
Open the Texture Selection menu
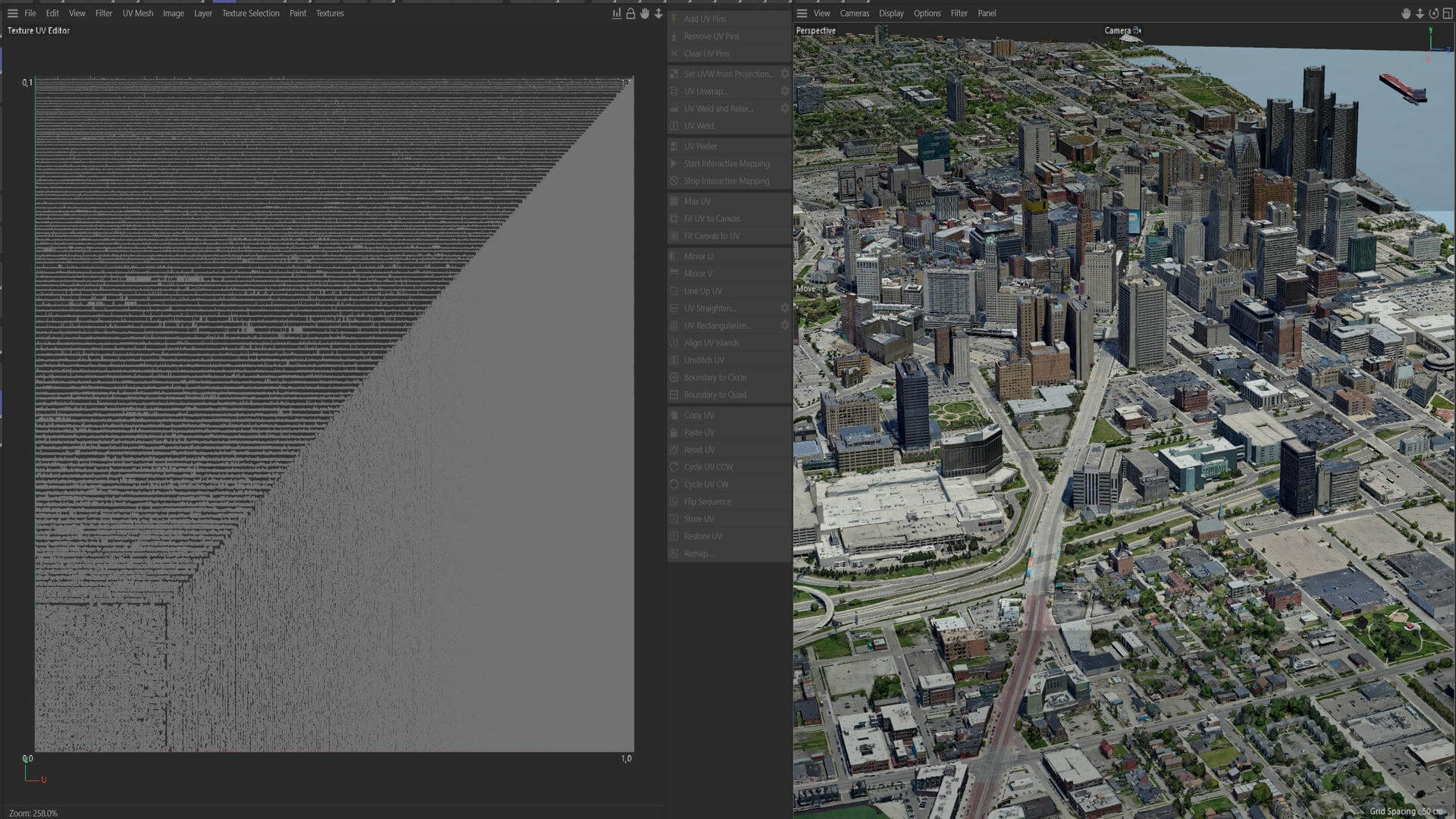[x=250, y=14]
